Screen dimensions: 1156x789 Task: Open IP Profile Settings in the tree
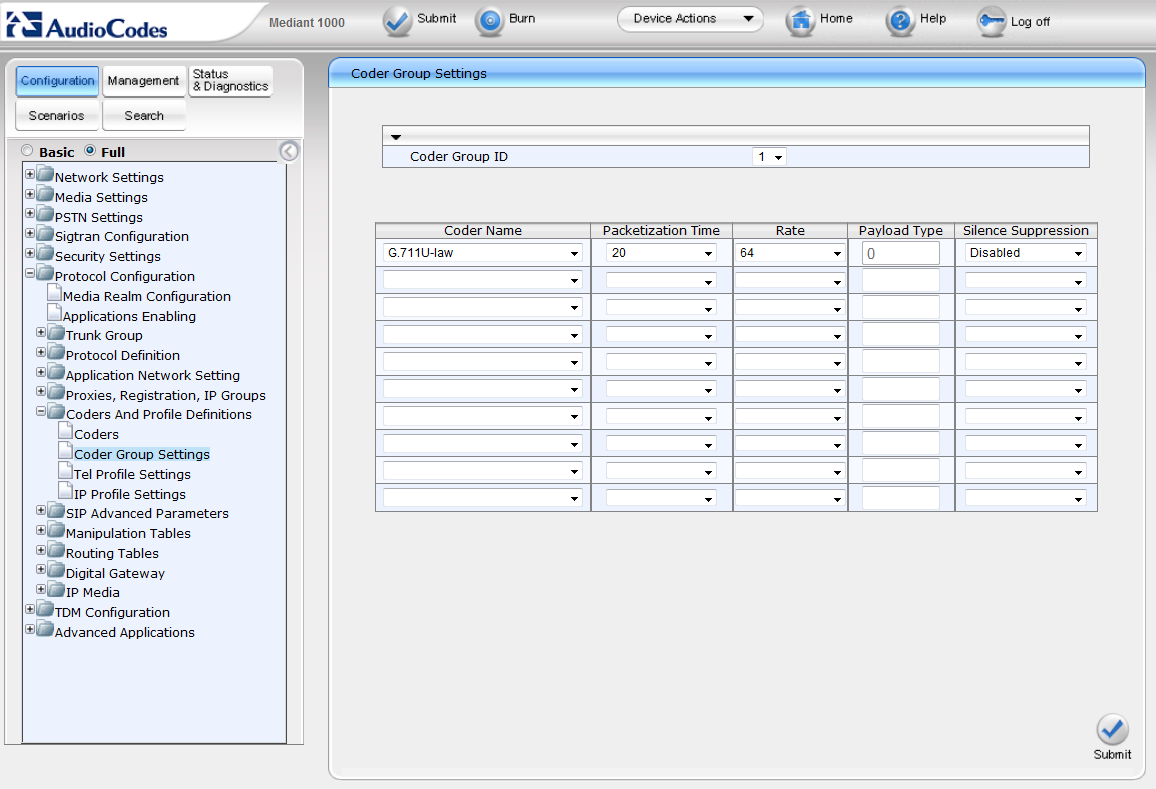(130, 494)
